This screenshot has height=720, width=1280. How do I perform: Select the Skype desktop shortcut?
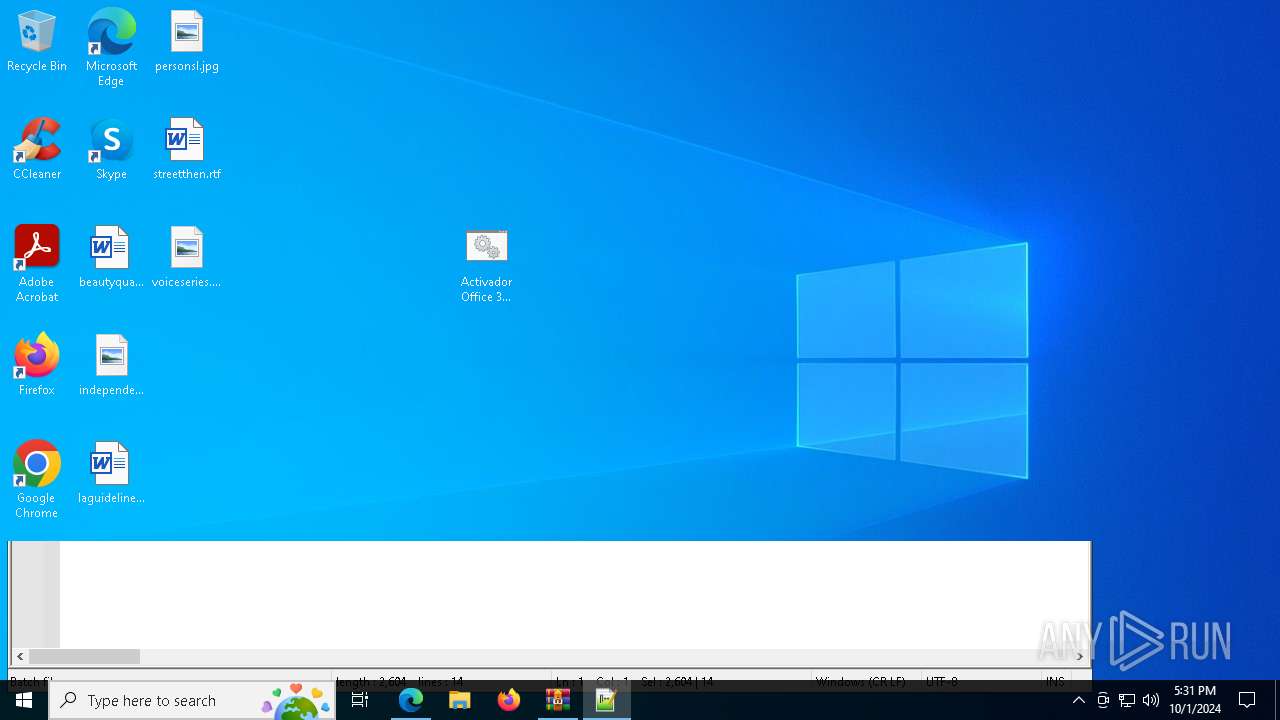(x=111, y=150)
